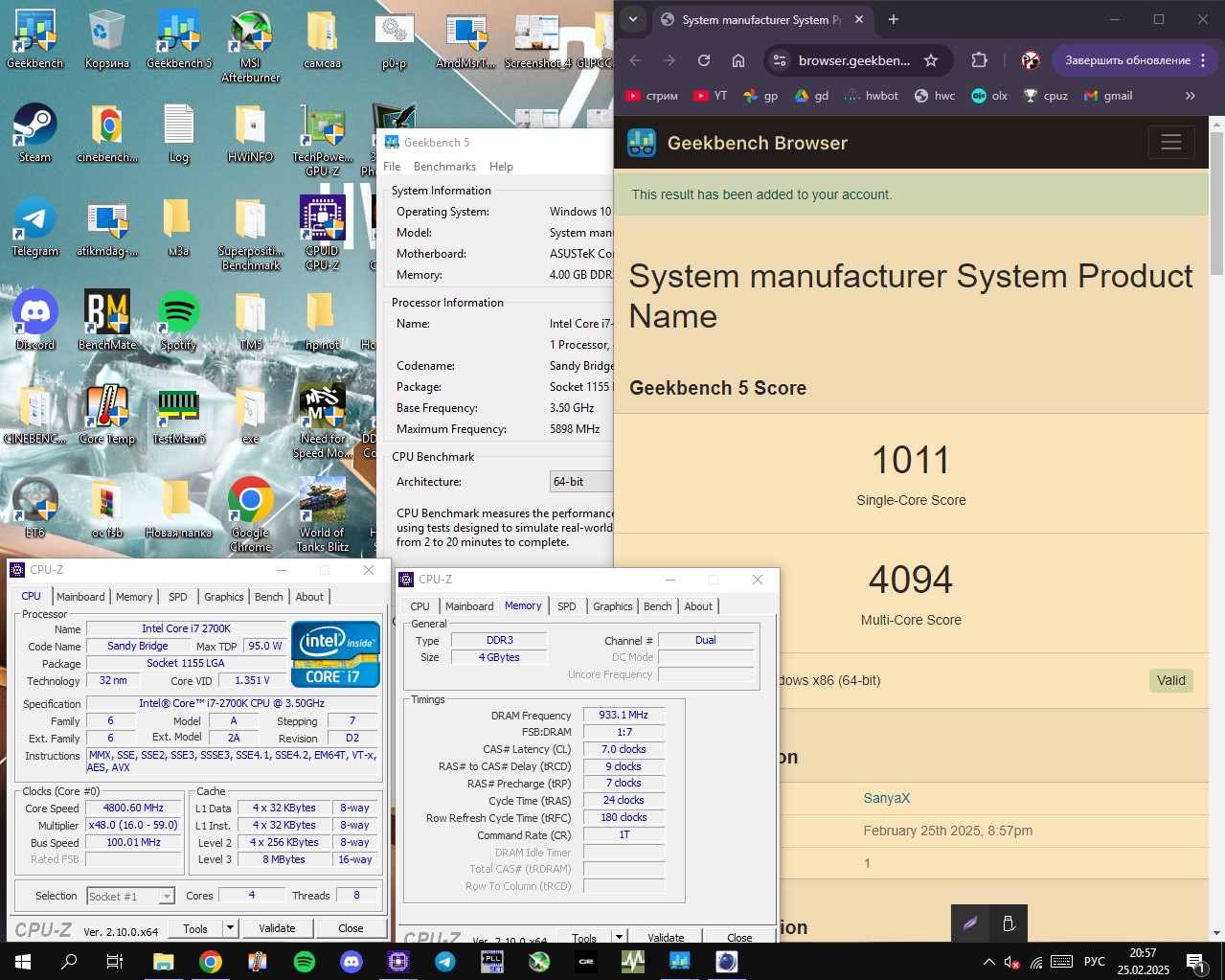Image resolution: width=1225 pixels, height=980 pixels.
Task: Open a new Chrome tab
Action: pos(893,19)
